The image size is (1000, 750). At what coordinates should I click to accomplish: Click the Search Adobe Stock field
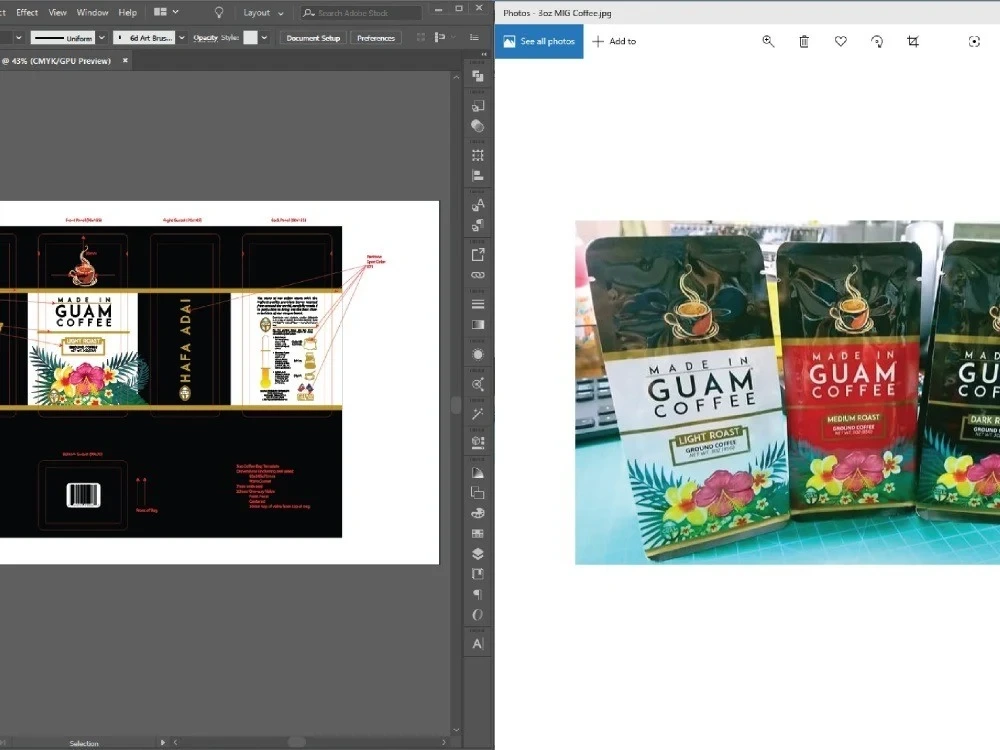pyautogui.click(x=362, y=13)
